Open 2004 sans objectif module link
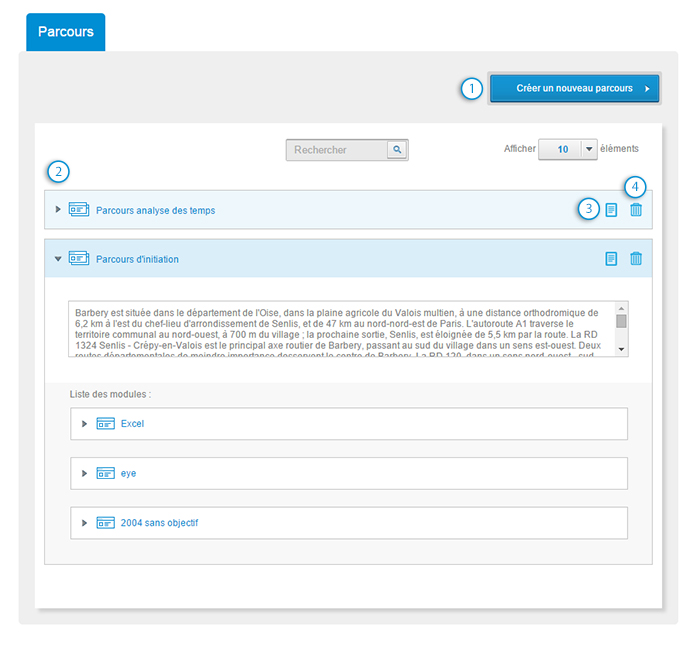 [159, 523]
